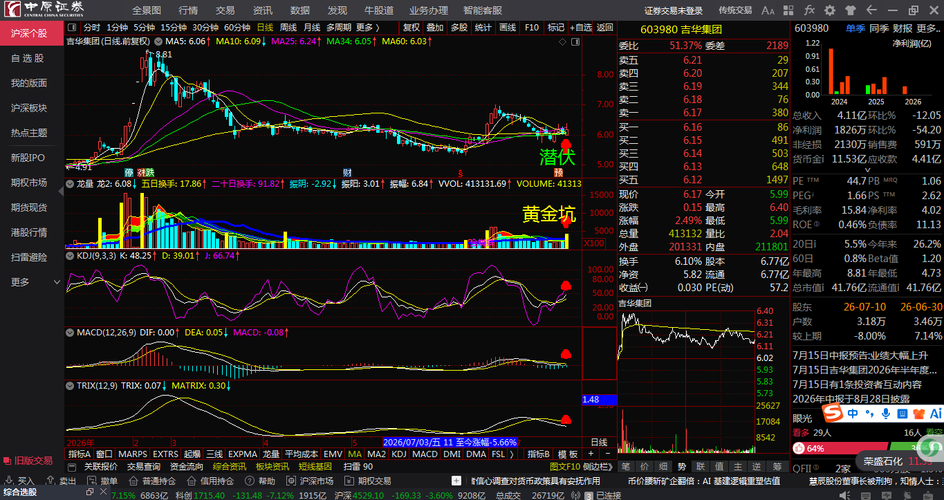This screenshot has width=944, height=500.
Task: Open the font size (AA) setting icon
Action: [768, 10]
